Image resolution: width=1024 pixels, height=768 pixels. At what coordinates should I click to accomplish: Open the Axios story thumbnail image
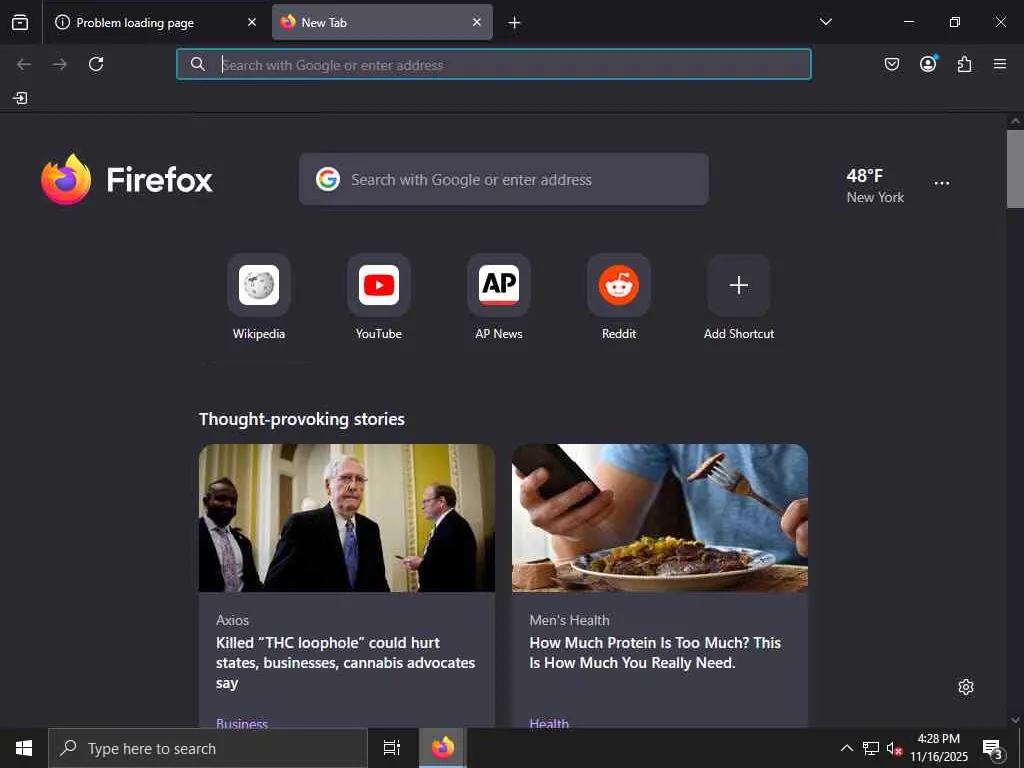[x=347, y=518]
